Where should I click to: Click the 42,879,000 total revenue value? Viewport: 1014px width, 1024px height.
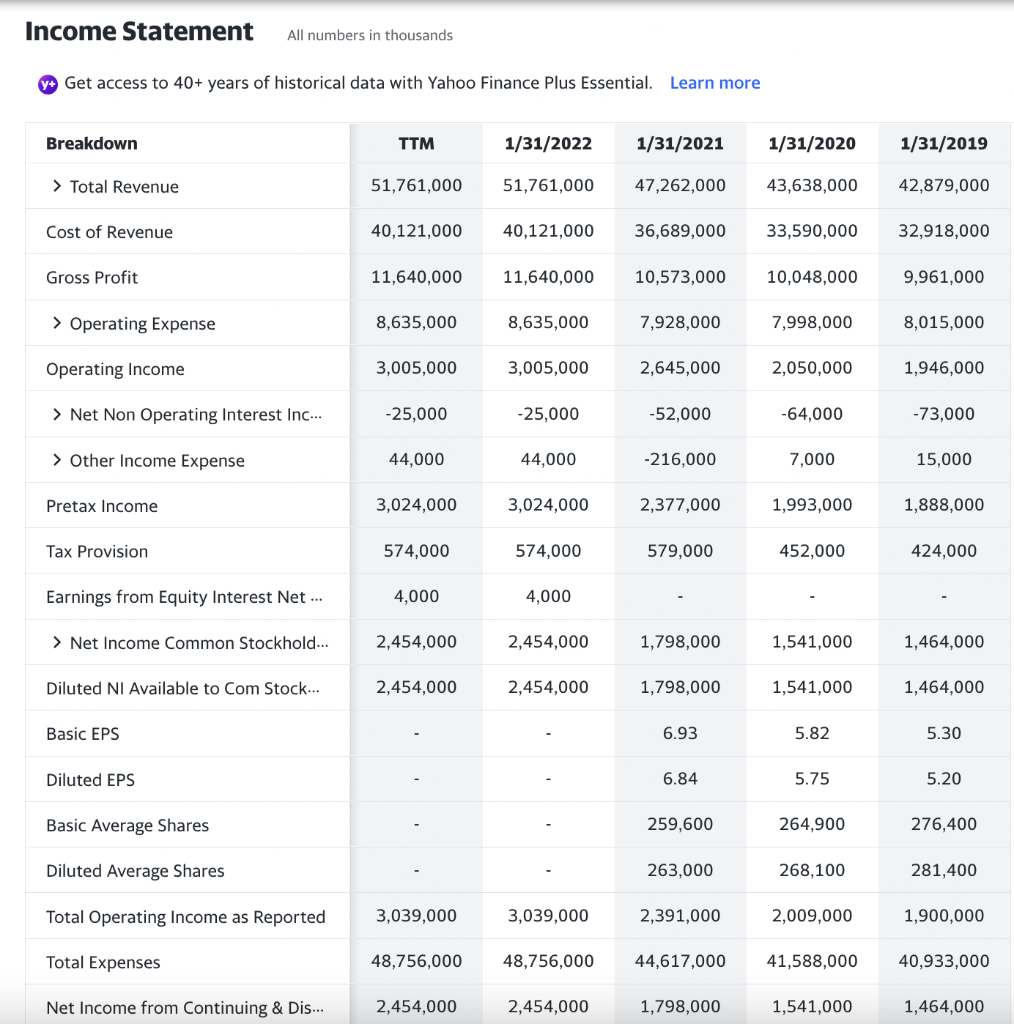[944, 185]
